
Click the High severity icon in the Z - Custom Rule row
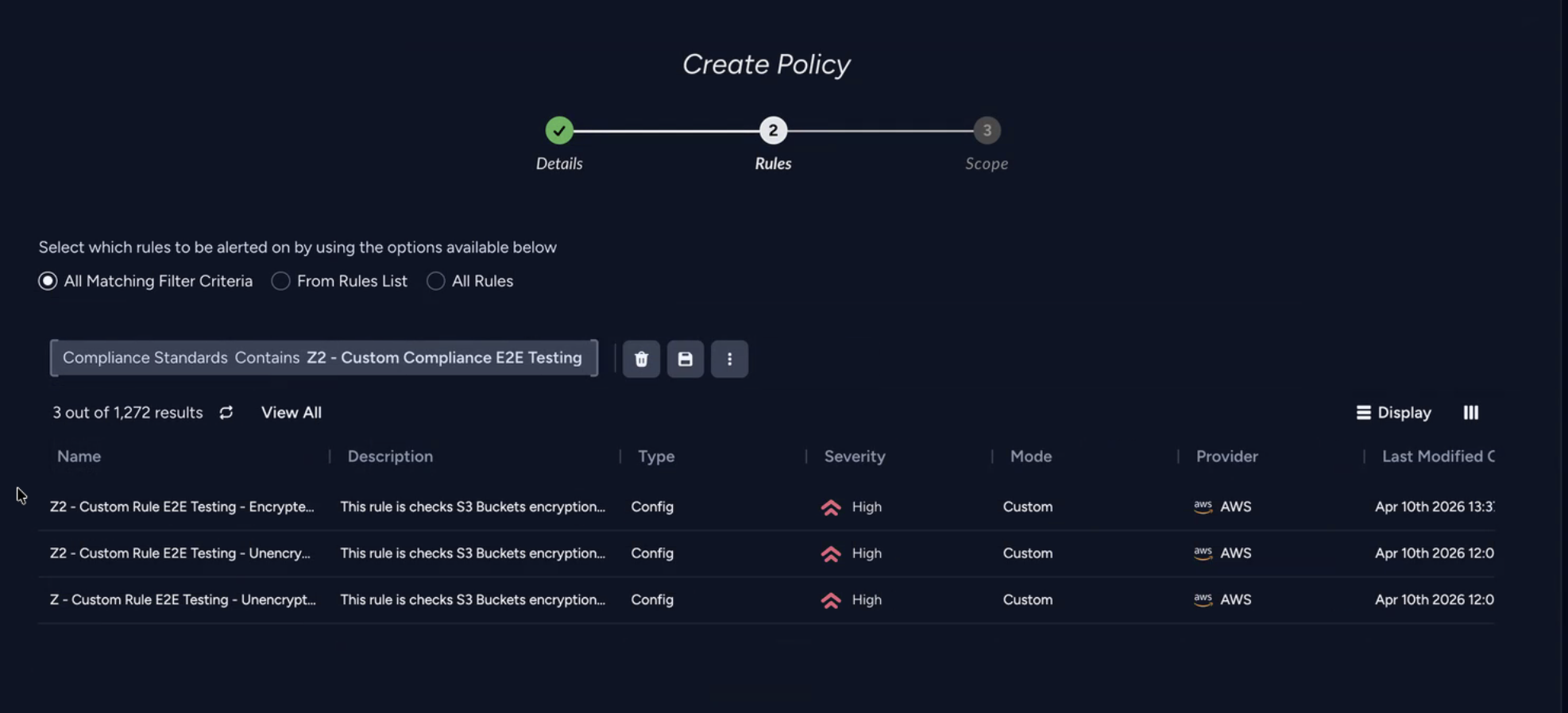coord(831,600)
